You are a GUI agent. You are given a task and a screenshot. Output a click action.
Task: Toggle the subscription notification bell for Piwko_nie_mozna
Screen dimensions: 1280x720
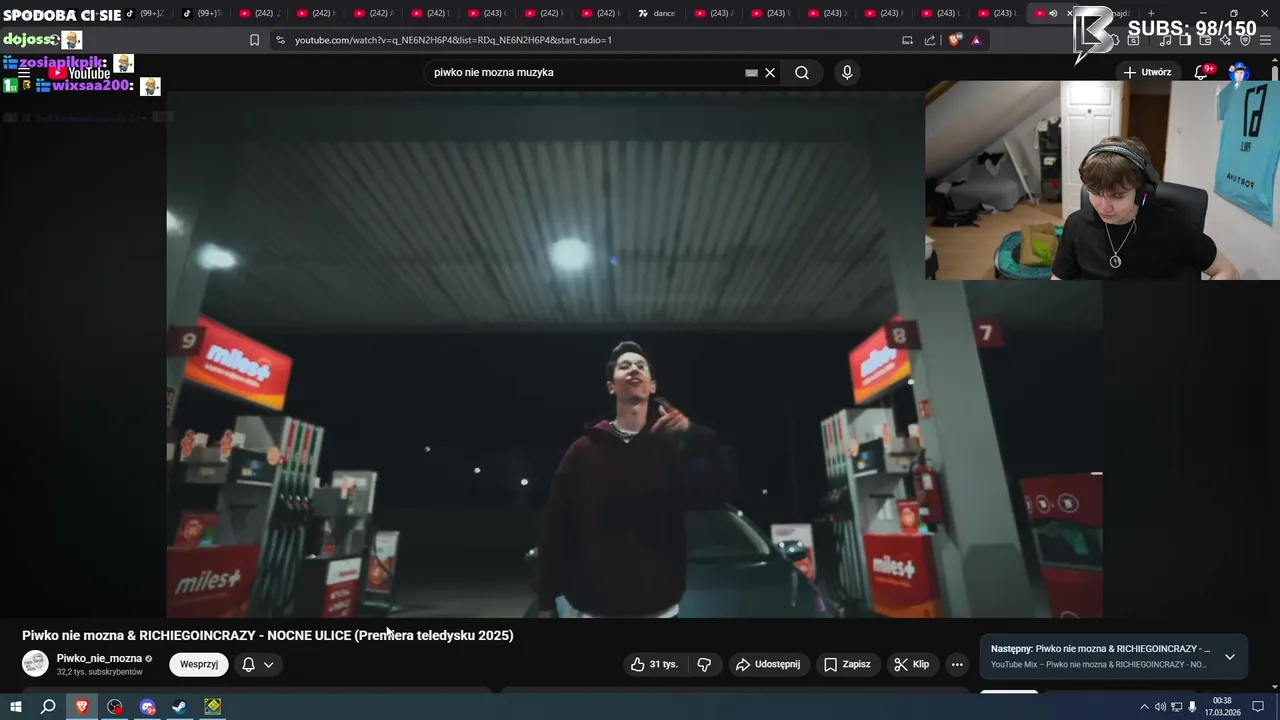249,664
